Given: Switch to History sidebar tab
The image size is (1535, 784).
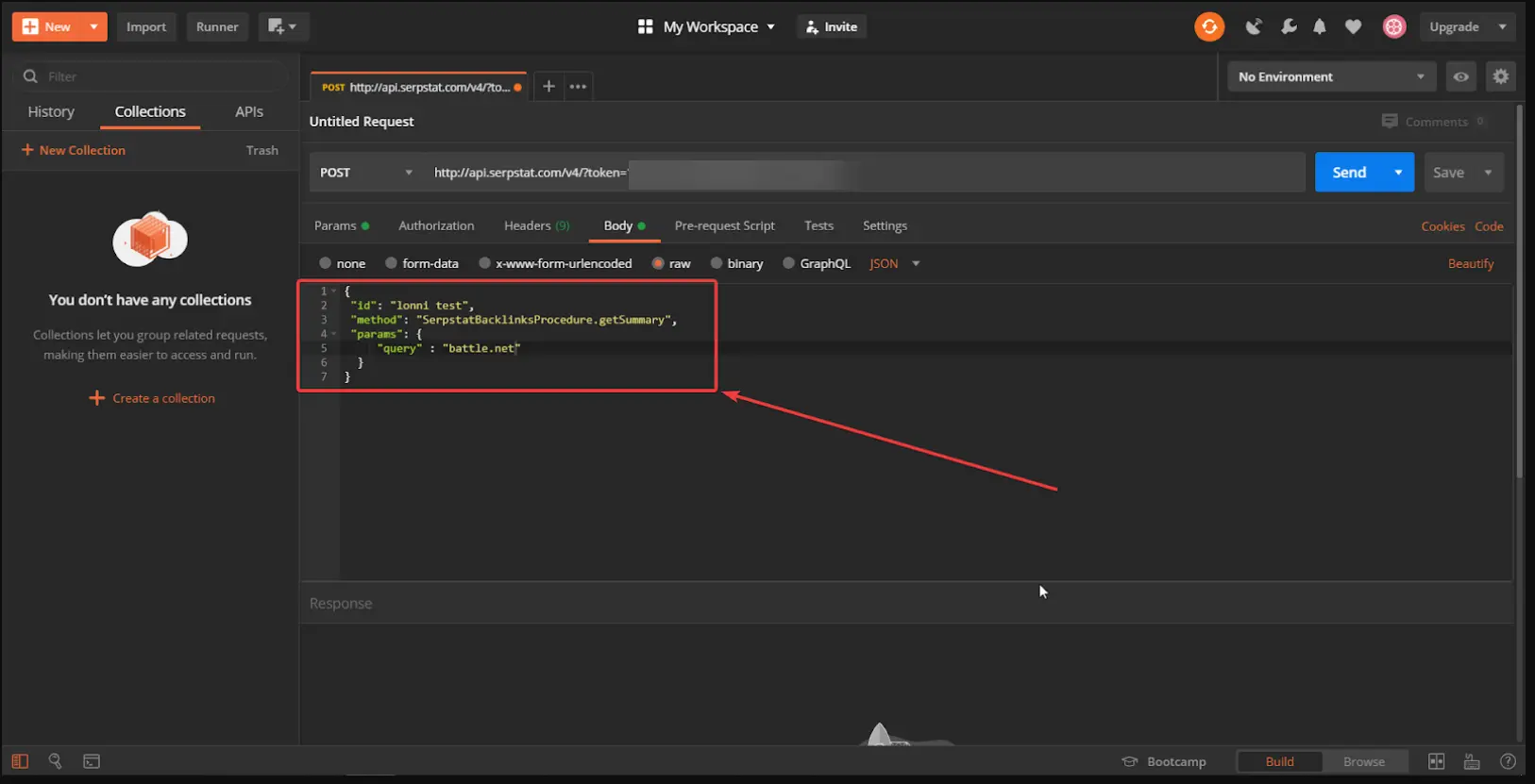Looking at the screenshot, I should (x=51, y=111).
